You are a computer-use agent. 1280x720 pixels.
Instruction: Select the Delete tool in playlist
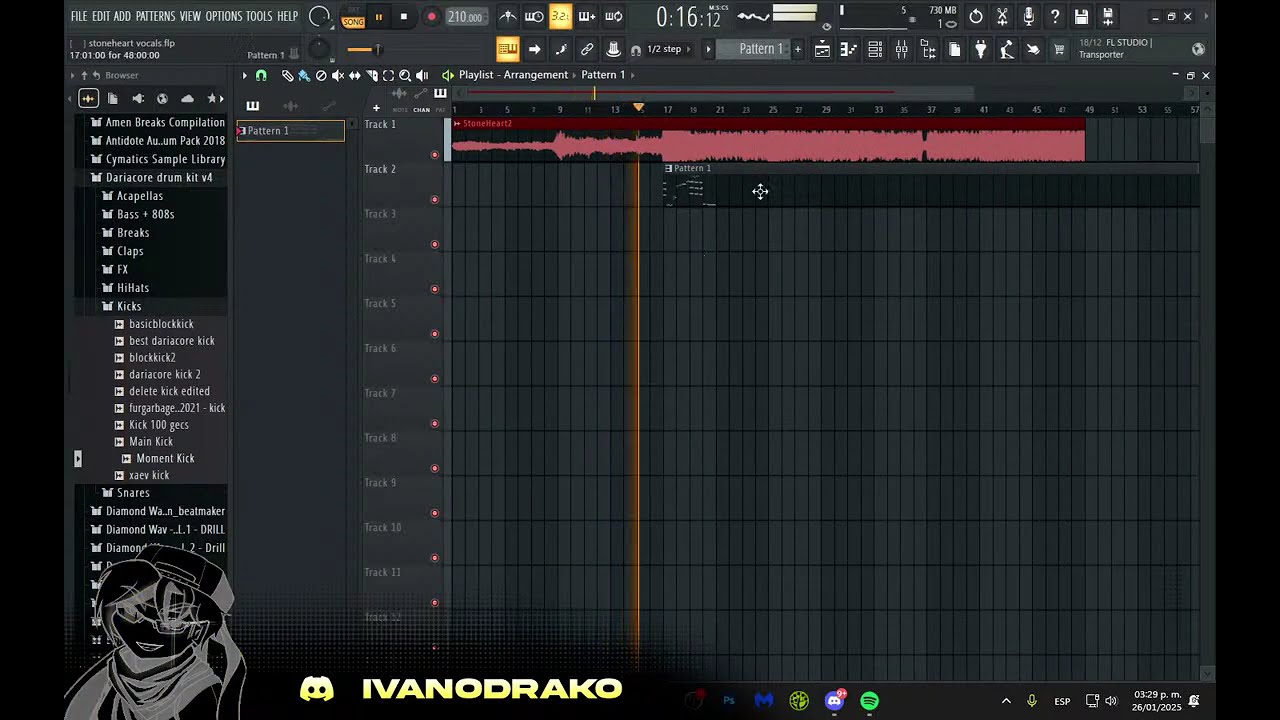click(321, 75)
